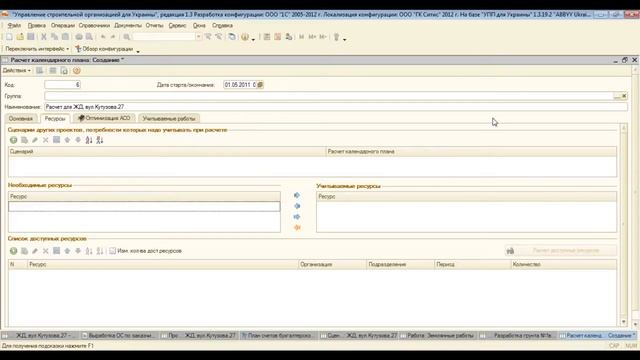Open the Переключить интерфейс dropdown
The image size is (640, 360).
click(37, 49)
